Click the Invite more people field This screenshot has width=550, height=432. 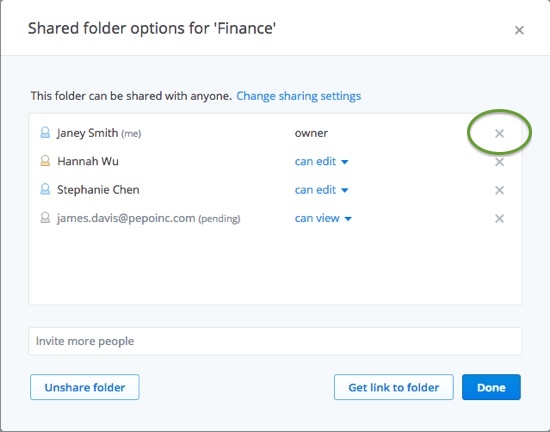[275, 341]
